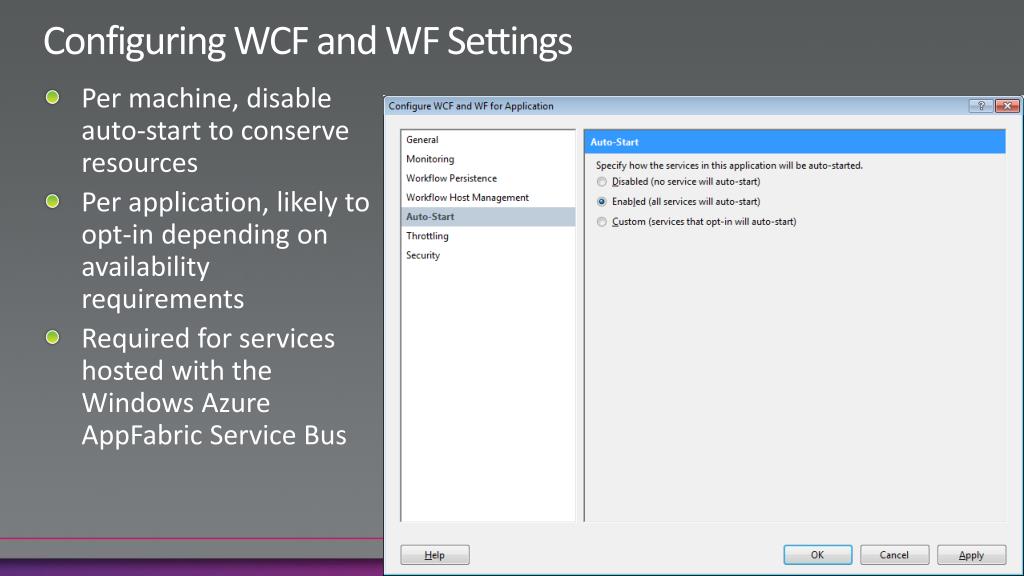Screen dimensions: 1024x576
Task: Close the Configure WCF and WF dialog
Action: (x=1006, y=106)
